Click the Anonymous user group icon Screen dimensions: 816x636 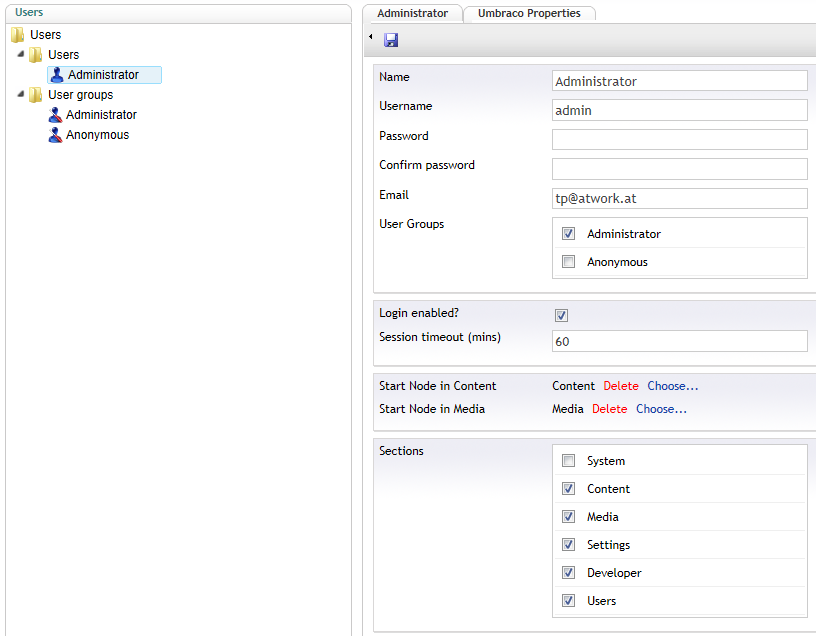click(x=55, y=135)
